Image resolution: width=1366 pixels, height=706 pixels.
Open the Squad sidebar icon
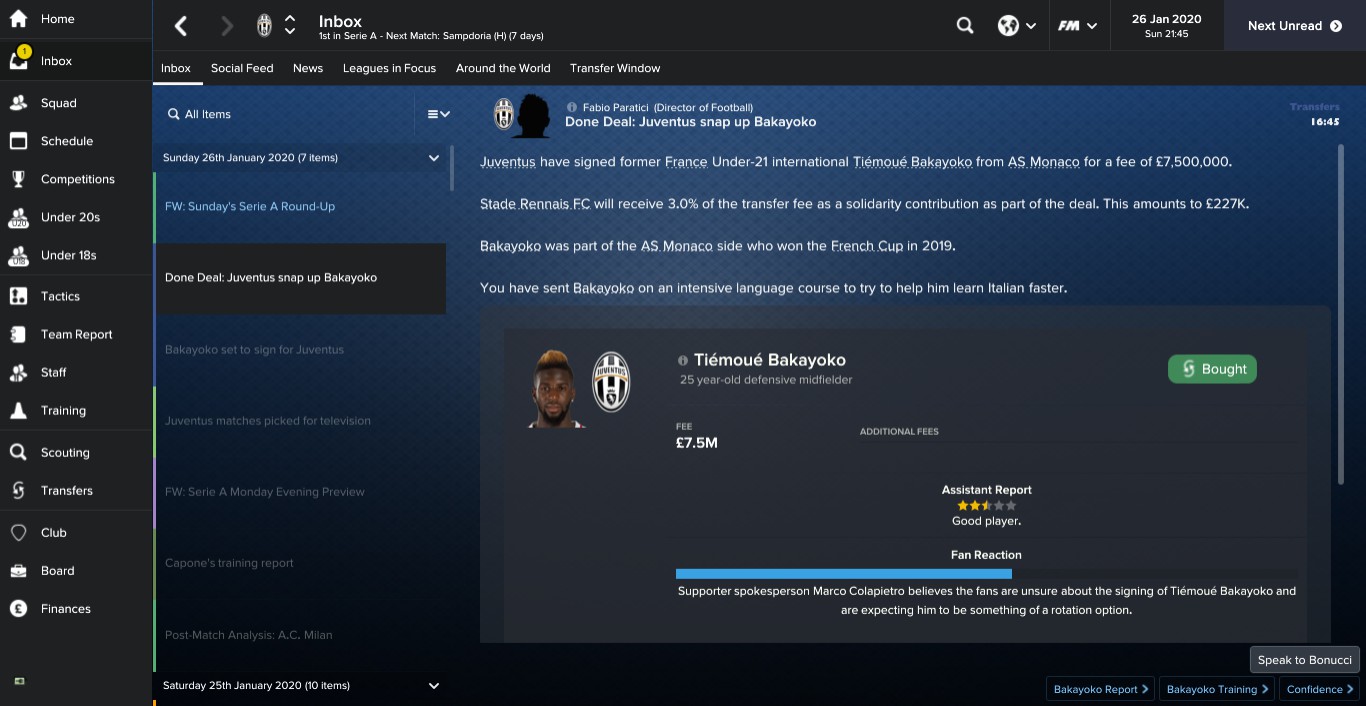pos(18,103)
